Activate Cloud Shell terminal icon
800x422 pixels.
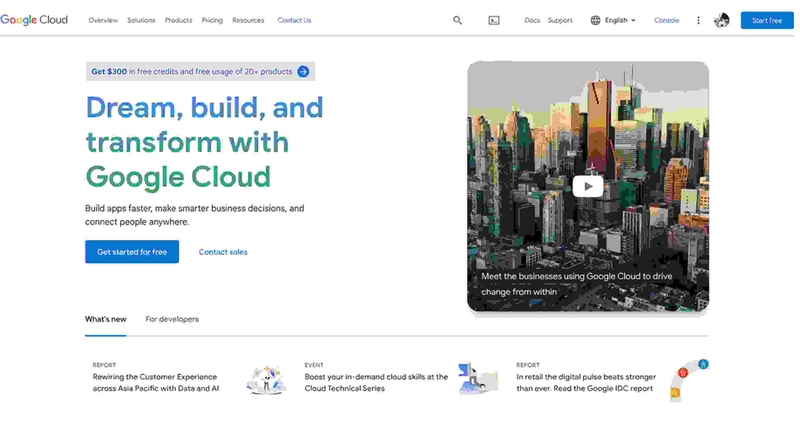point(494,20)
